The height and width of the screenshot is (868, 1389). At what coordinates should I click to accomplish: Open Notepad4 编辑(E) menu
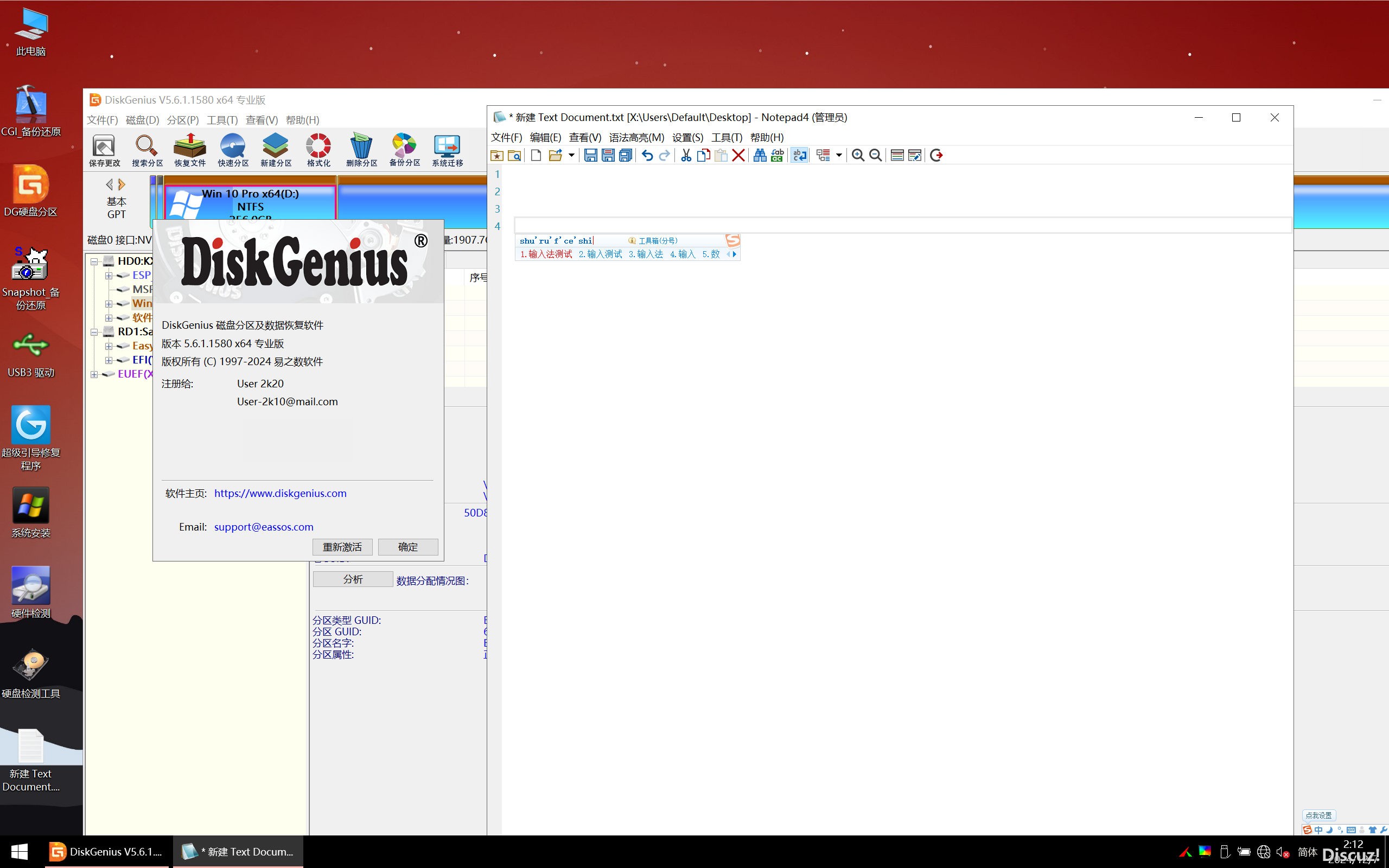click(x=545, y=137)
